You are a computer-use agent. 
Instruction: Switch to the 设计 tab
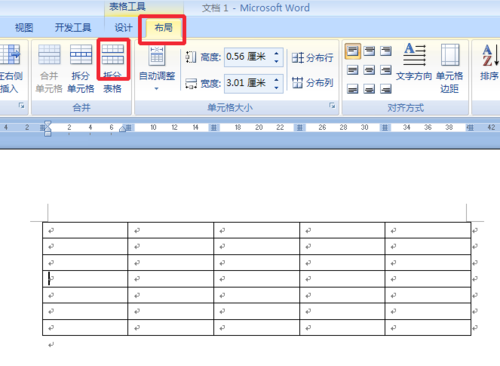tap(123, 28)
